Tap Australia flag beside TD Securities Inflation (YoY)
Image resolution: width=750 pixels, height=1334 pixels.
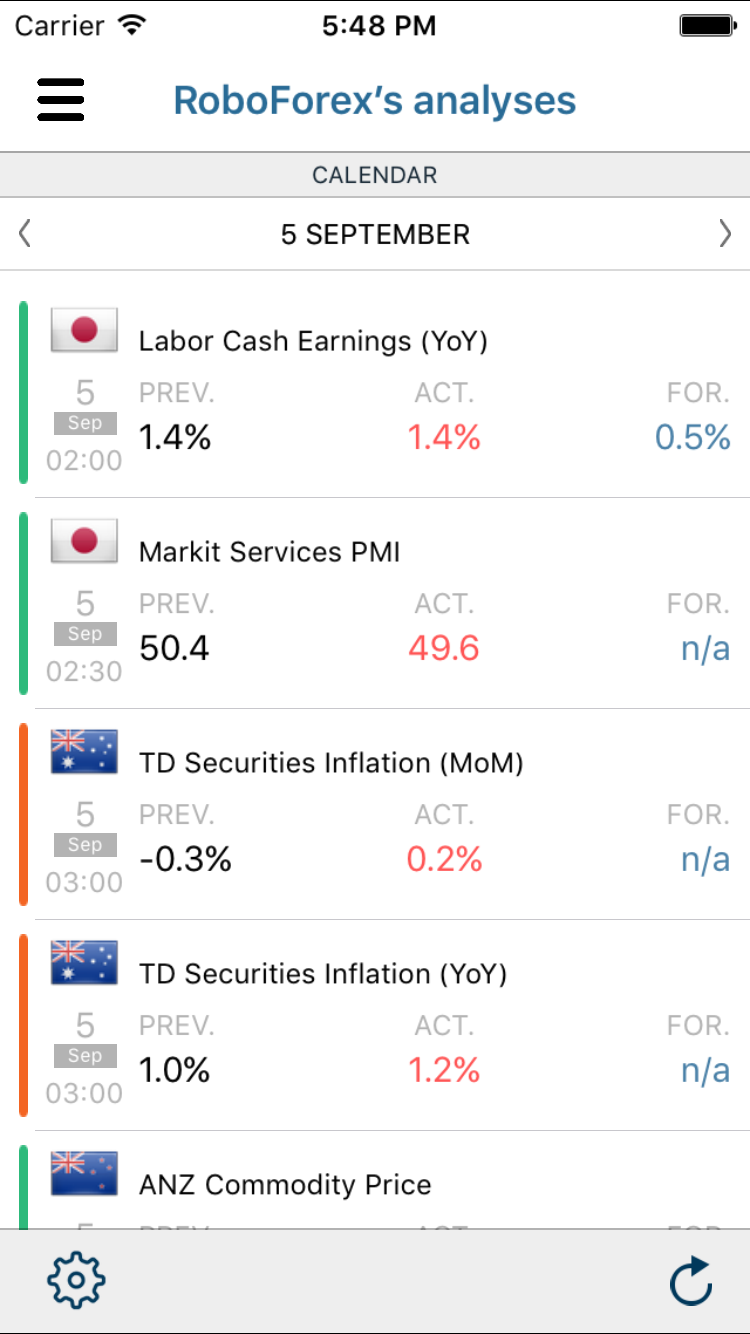click(x=84, y=963)
